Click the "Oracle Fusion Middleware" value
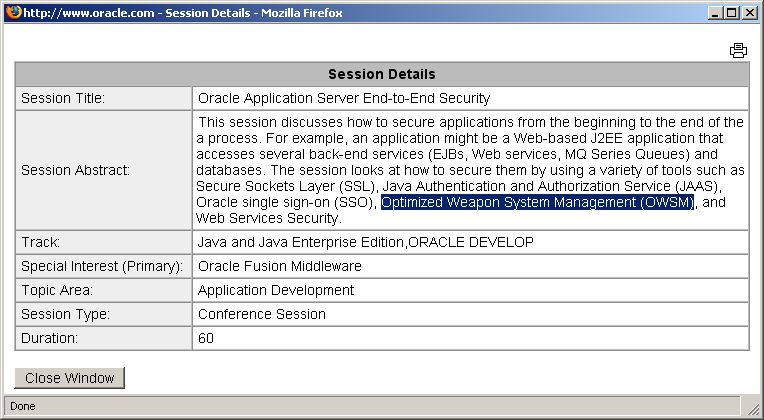Screen dimensions: 764x420 tap(279, 266)
